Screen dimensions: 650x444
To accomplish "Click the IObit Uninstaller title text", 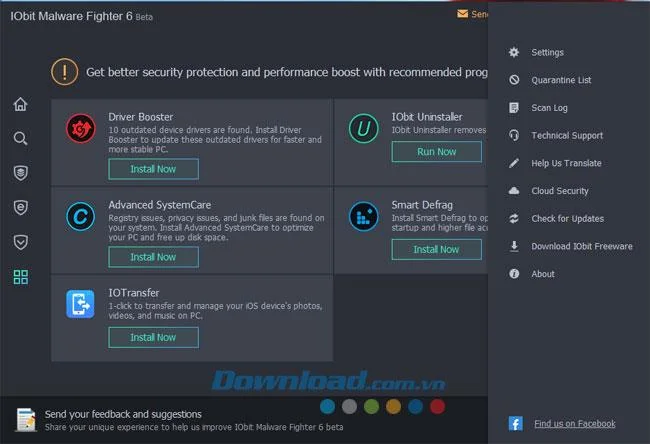I will (x=427, y=117).
